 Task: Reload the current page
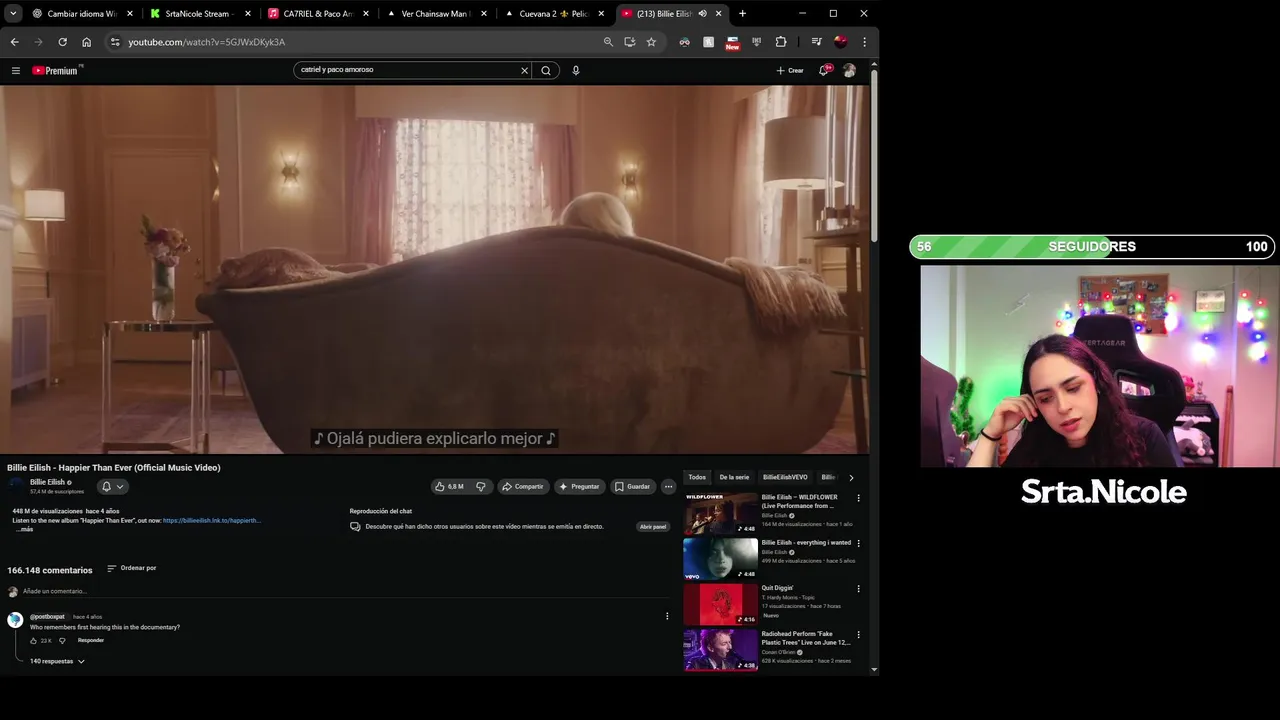tap(62, 42)
